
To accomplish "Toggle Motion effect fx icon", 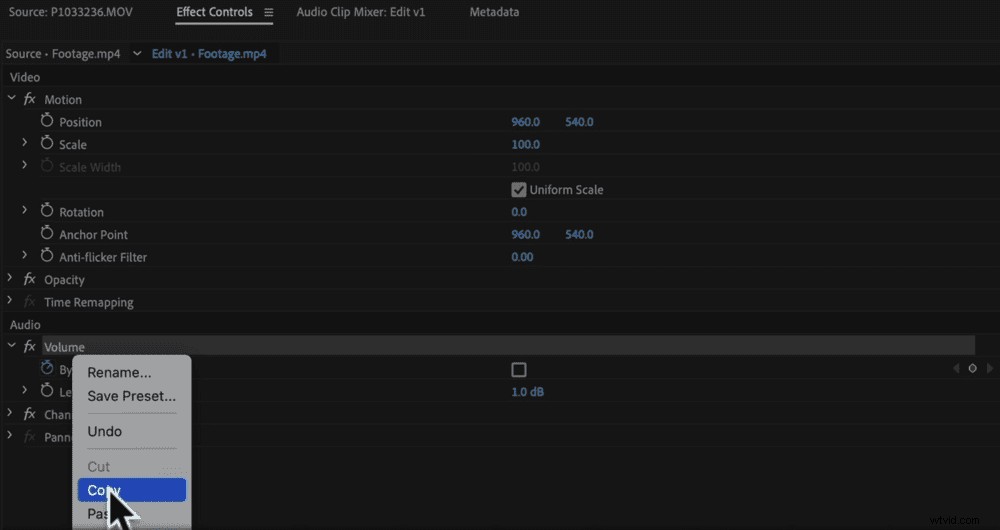I will tap(30, 100).
